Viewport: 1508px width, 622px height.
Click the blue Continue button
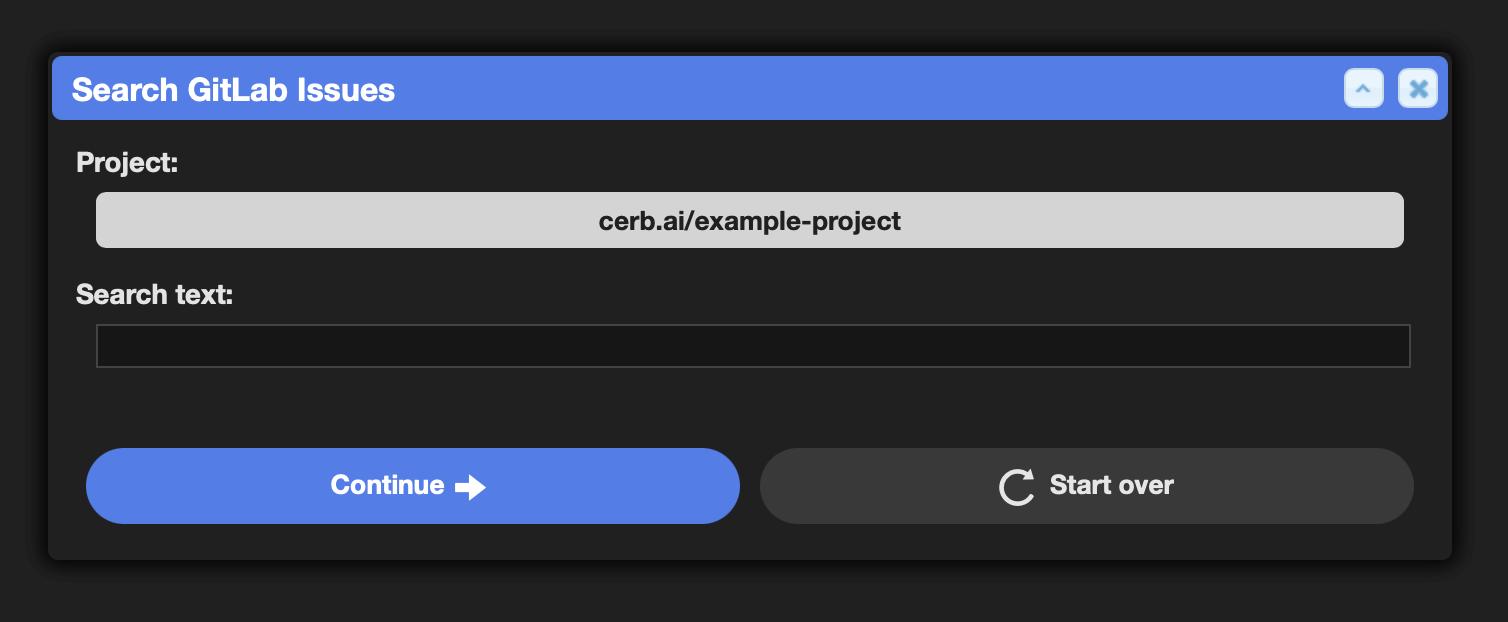pyautogui.click(x=413, y=486)
